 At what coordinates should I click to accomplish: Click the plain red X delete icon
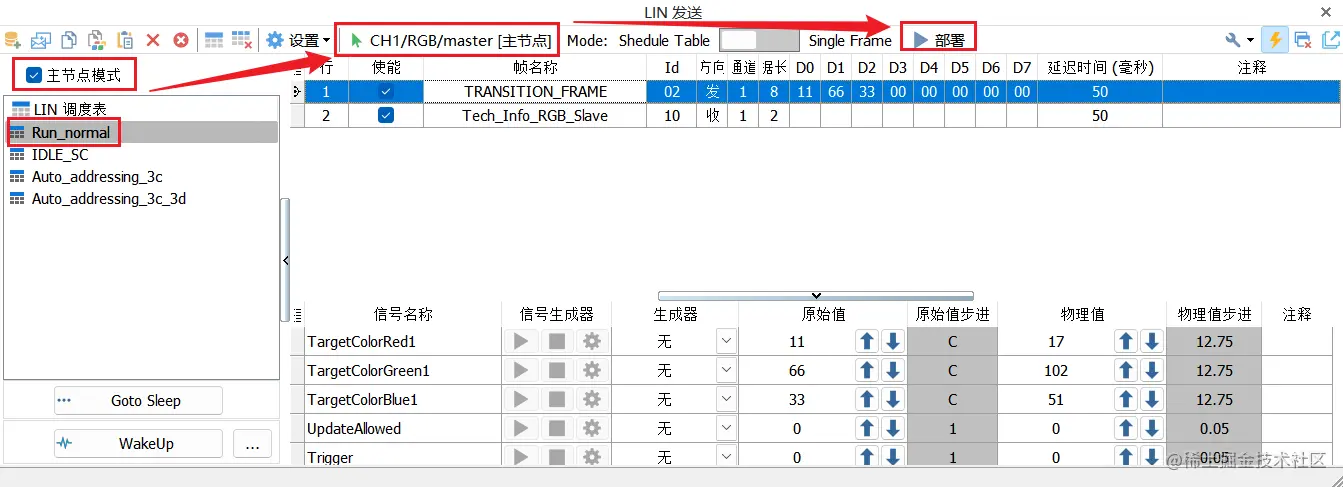point(153,40)
